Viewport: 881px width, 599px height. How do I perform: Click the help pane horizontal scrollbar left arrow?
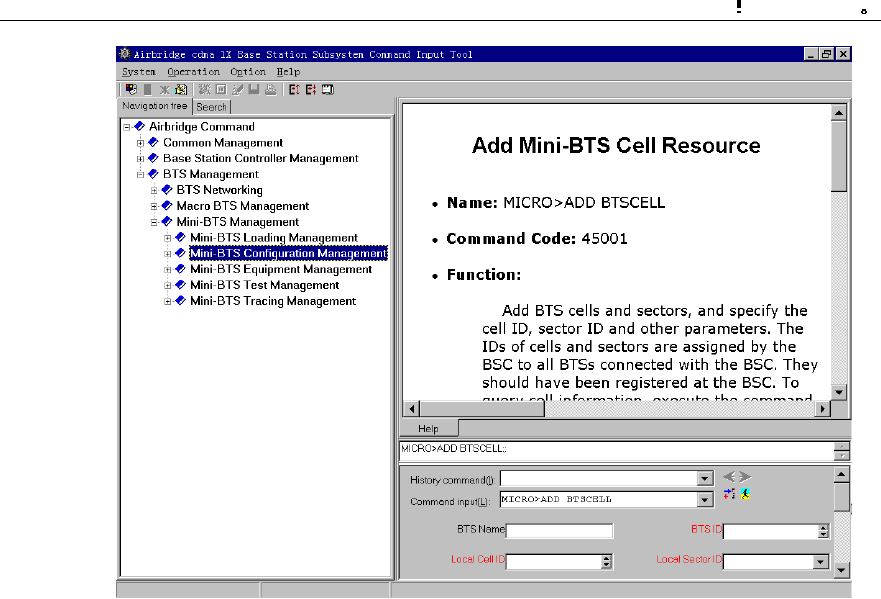[x=412, y=409]
